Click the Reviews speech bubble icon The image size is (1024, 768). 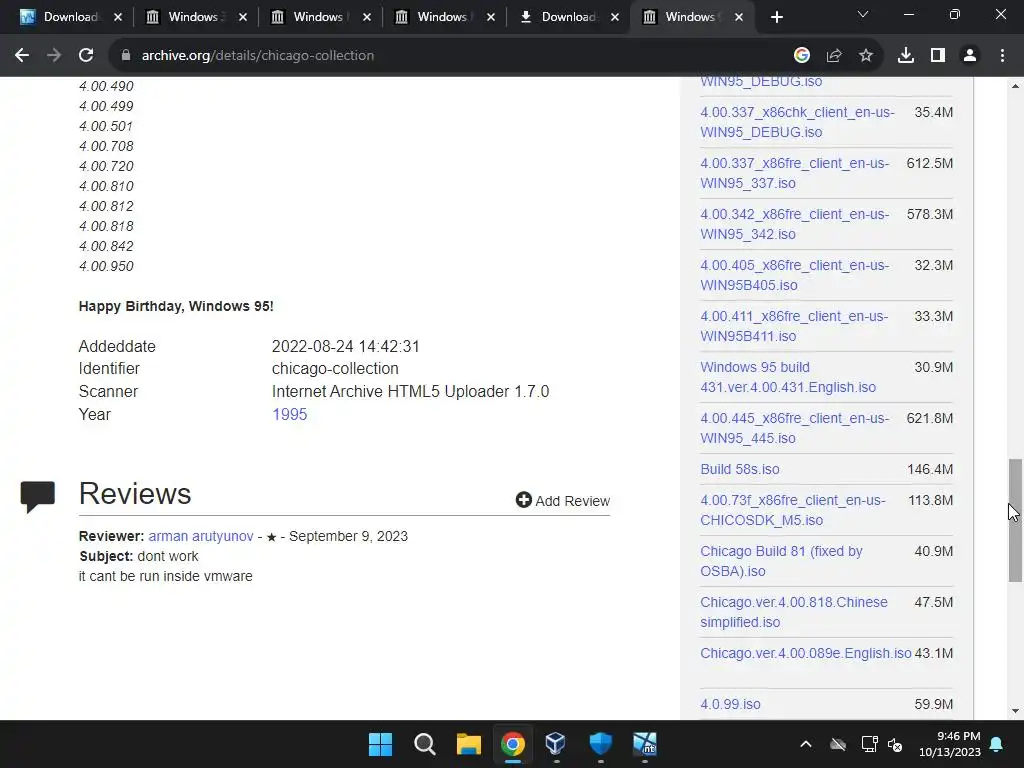[x=37, y=496]
